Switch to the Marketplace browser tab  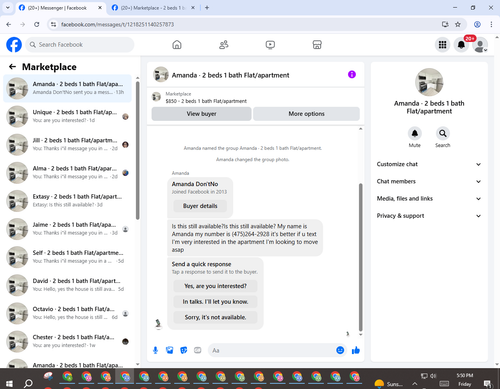[153, 8]
